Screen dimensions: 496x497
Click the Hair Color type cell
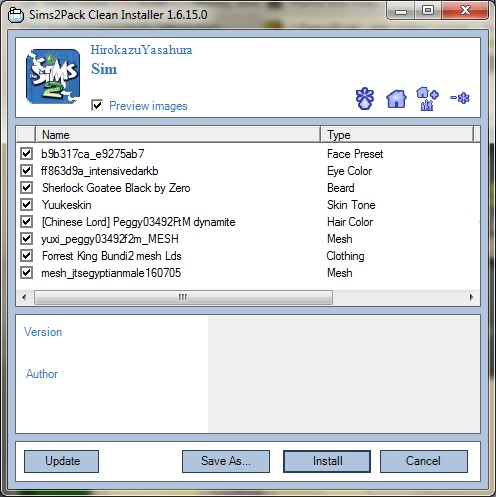click(350, 222)
